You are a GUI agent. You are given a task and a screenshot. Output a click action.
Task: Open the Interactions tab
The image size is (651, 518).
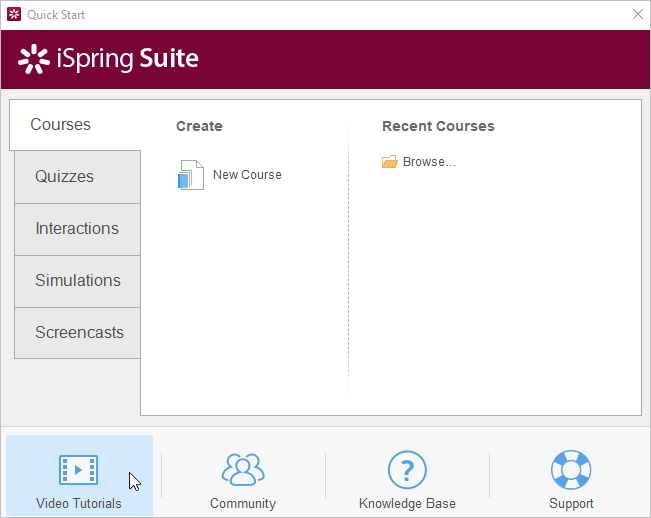click(77, 229)
